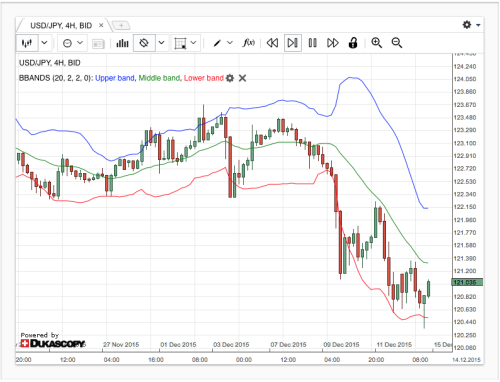
Task: Select the USD/JPY, 4H, BID tab
Action: [61, 26]
